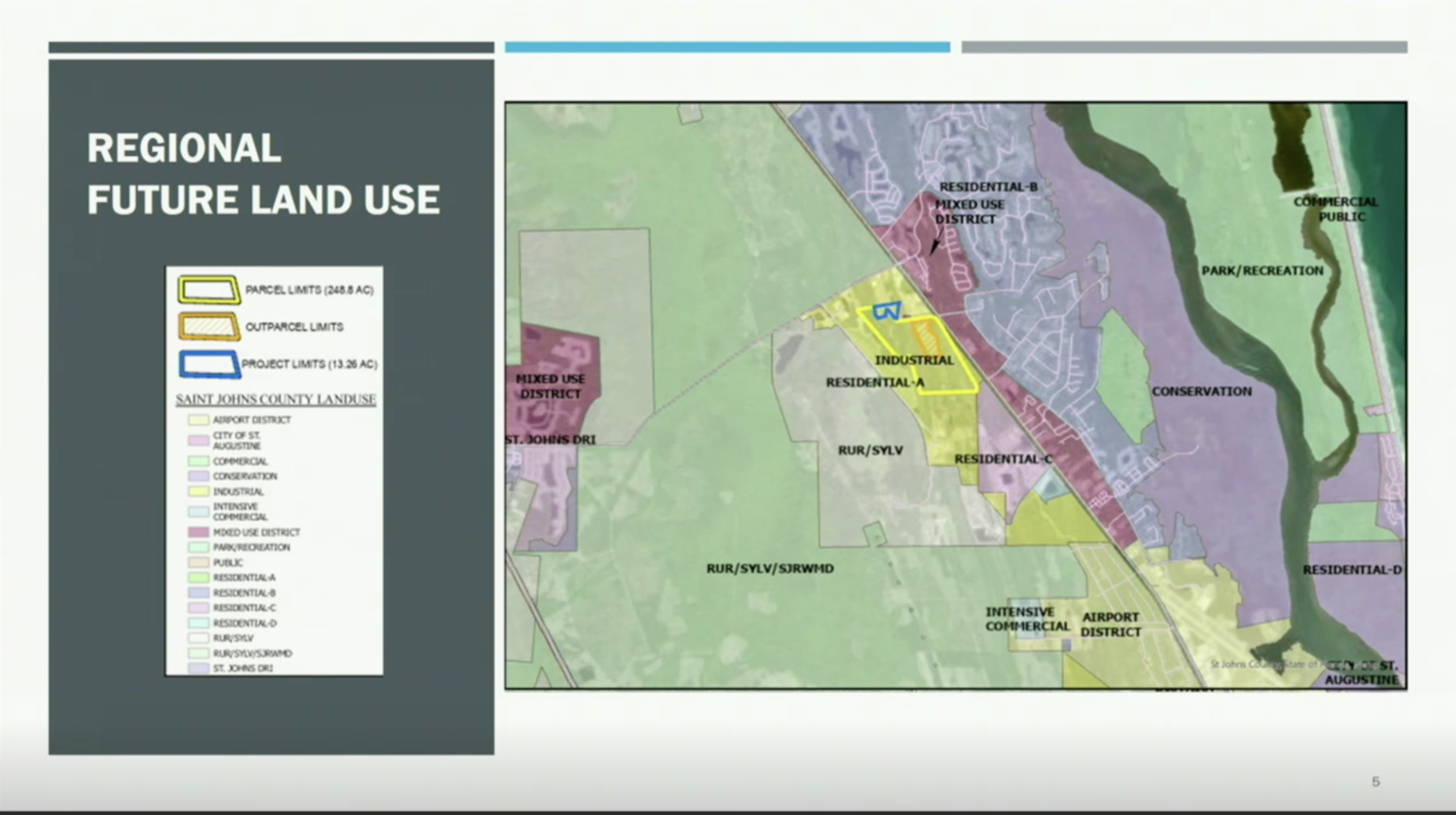Click the slide page number 5
Viewport: 1456px width, 815px height.
[1376, 781]
